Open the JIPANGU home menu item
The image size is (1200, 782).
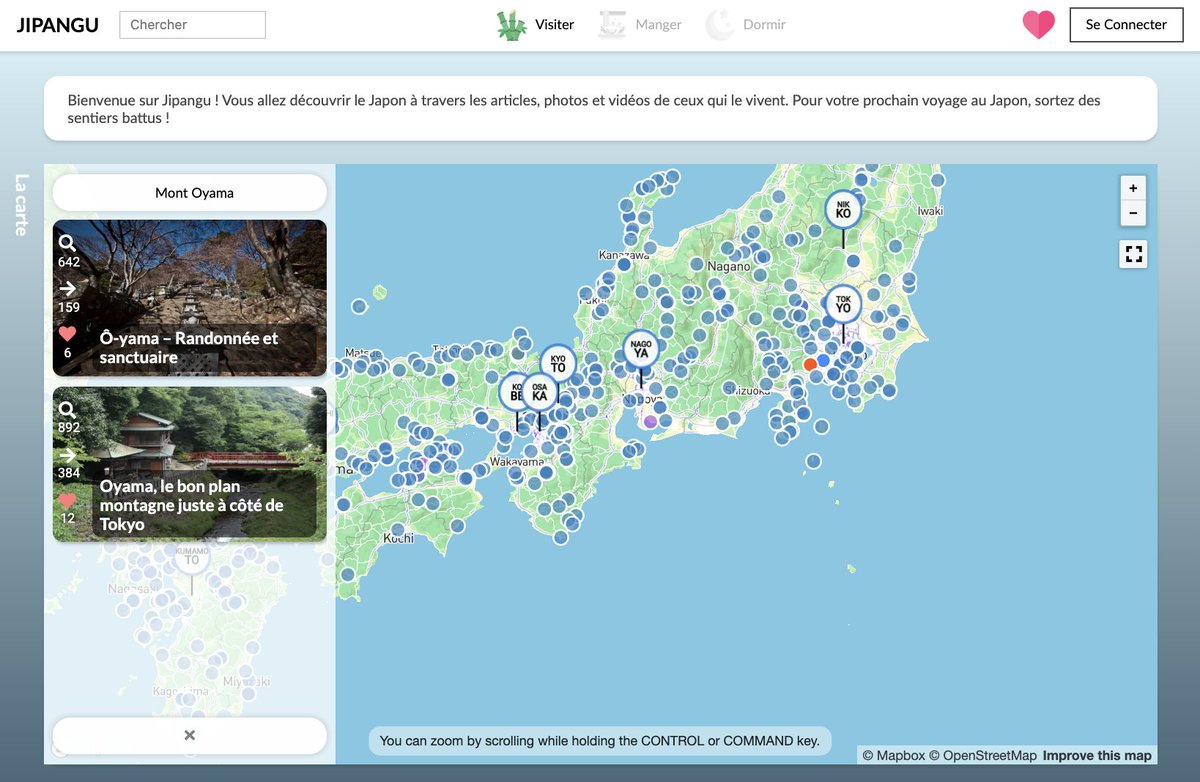57,24
